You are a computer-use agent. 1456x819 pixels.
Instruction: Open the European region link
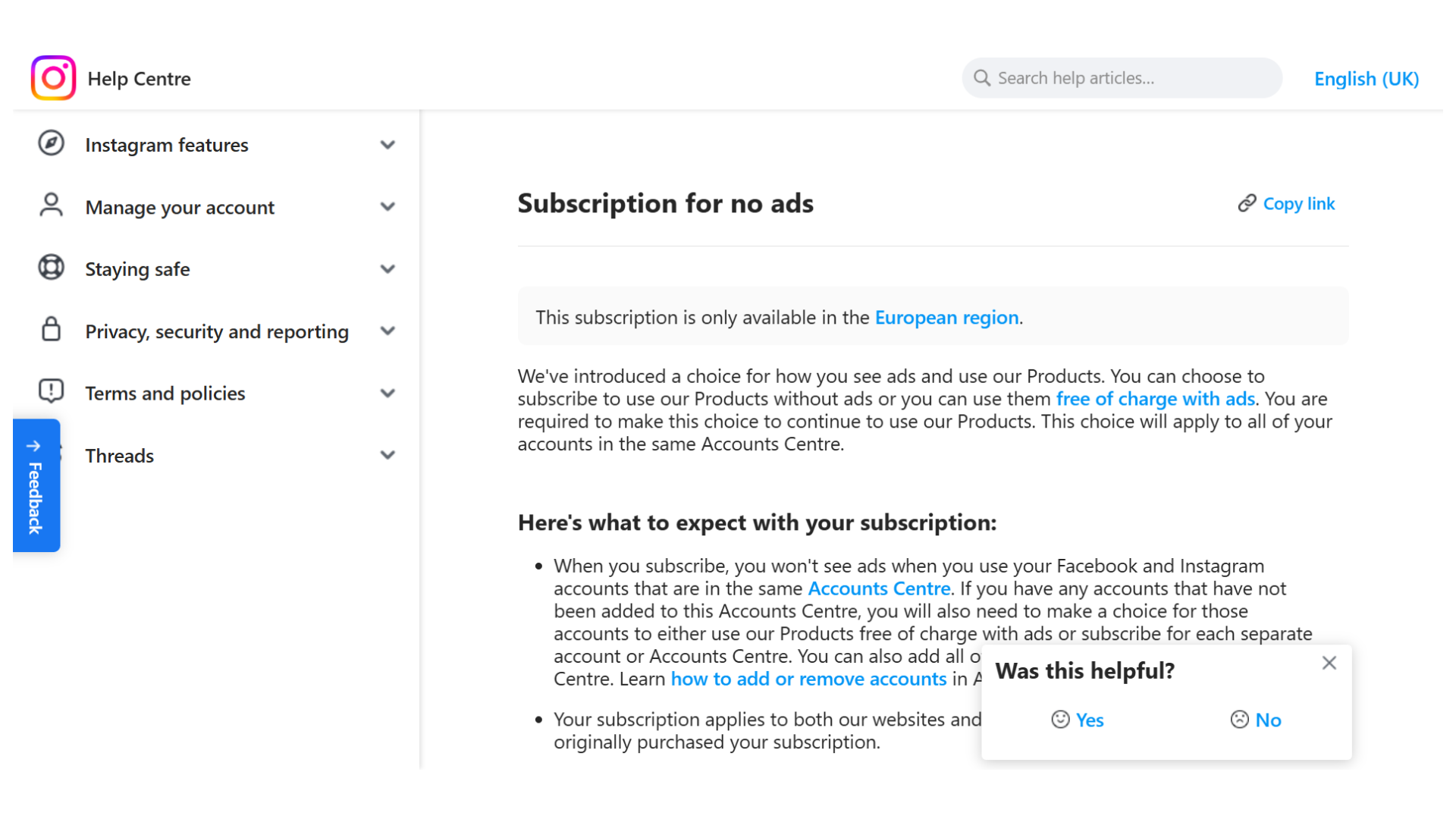pos(946,317)
